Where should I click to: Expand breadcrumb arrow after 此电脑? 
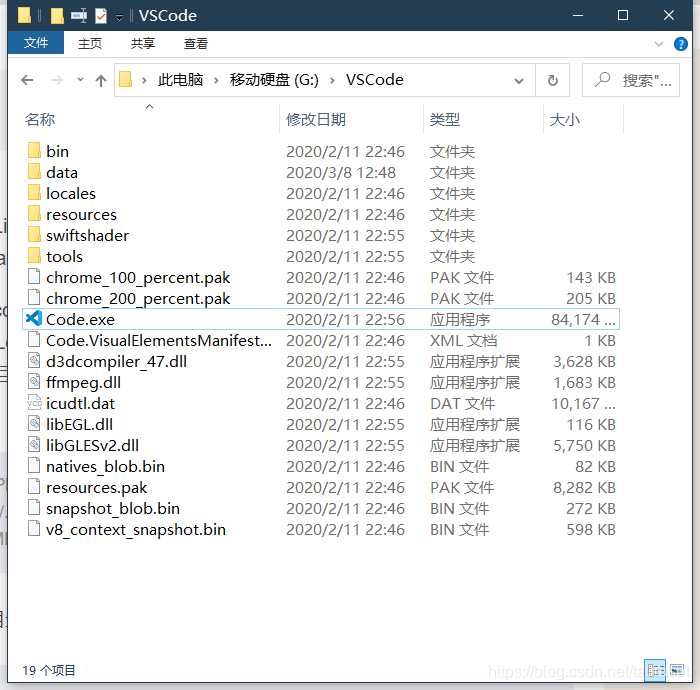coord(216,80)
